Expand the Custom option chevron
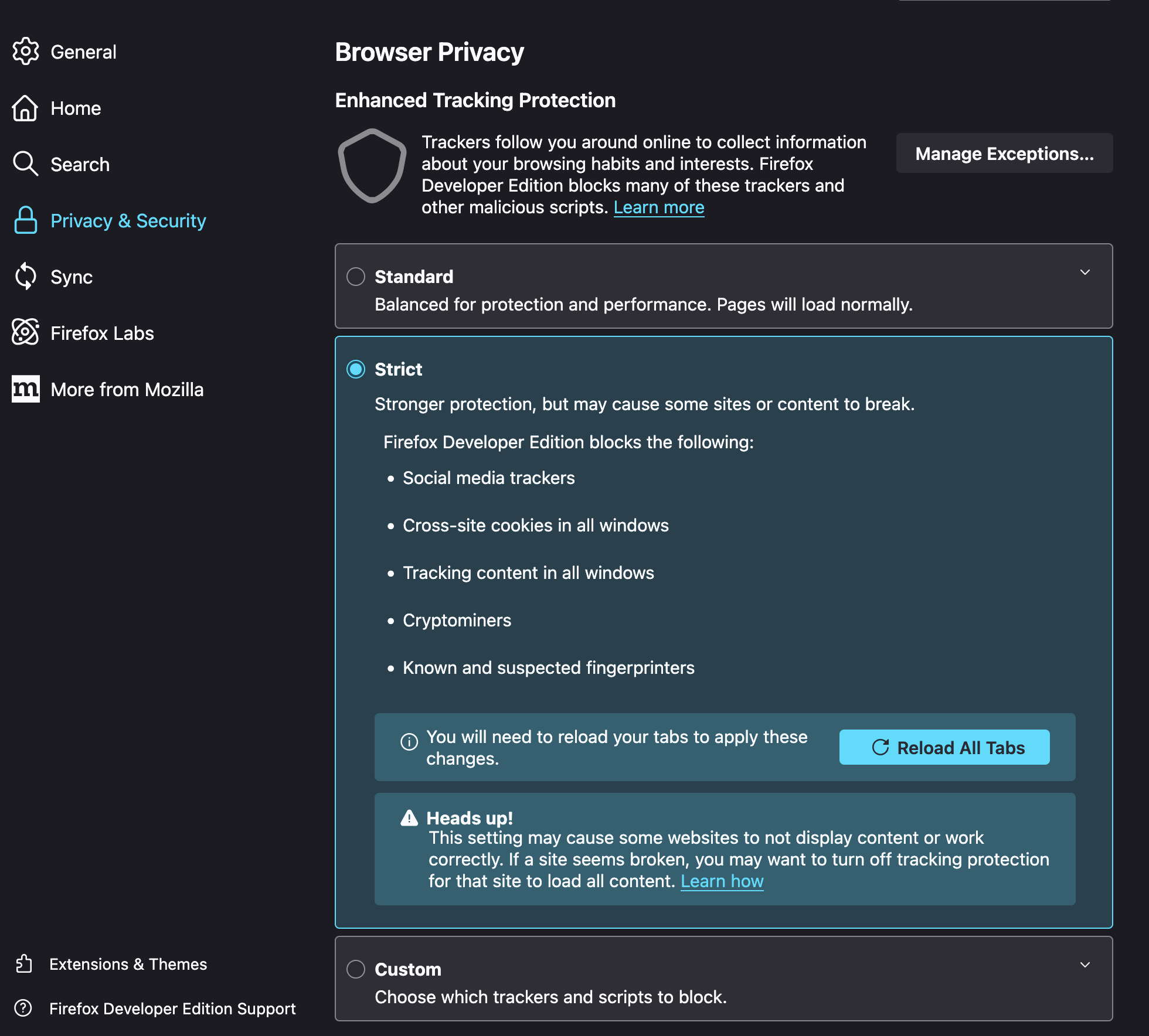 coord(1085,965)
